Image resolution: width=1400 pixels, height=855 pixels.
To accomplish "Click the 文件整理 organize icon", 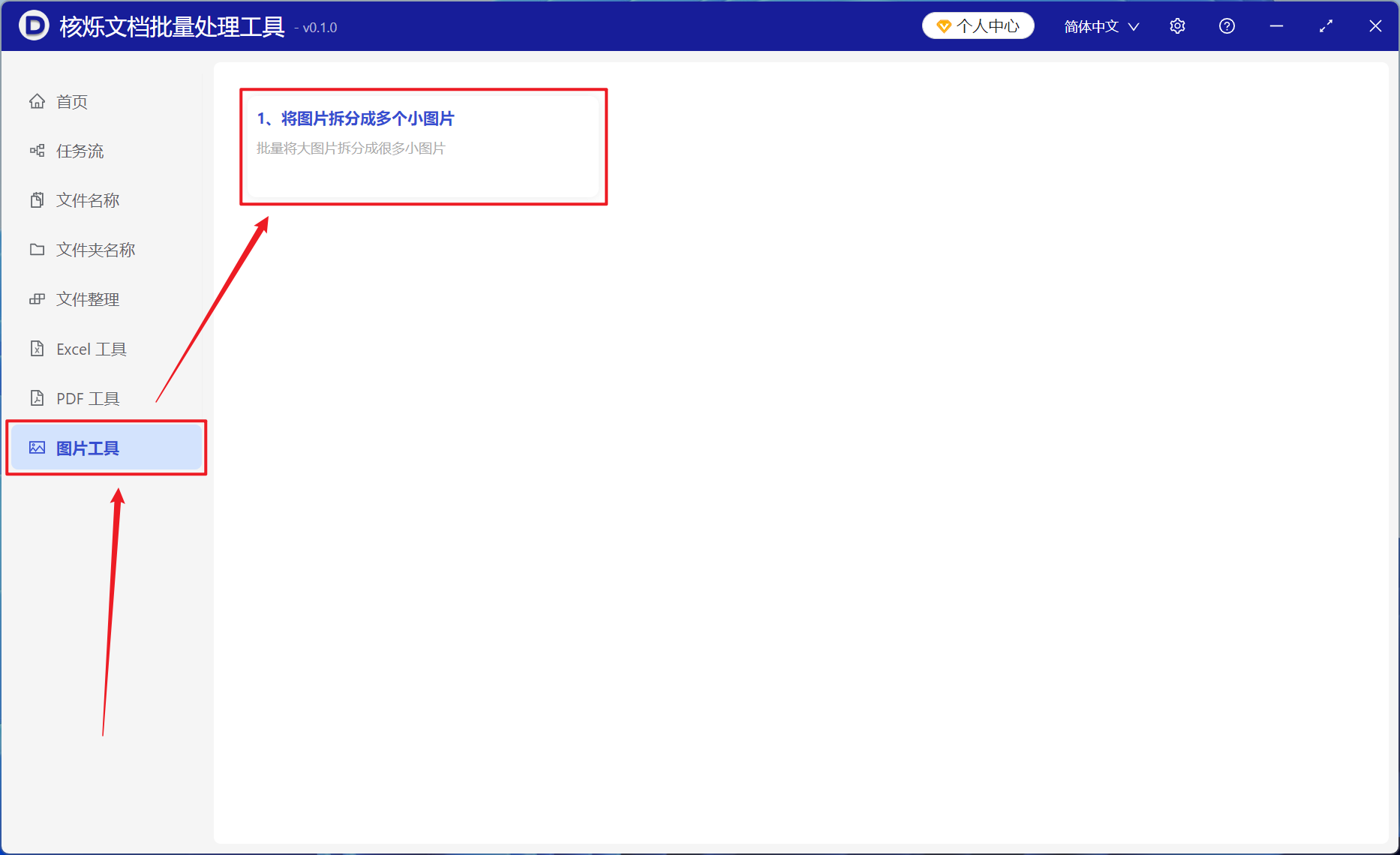I will point(37,299).
